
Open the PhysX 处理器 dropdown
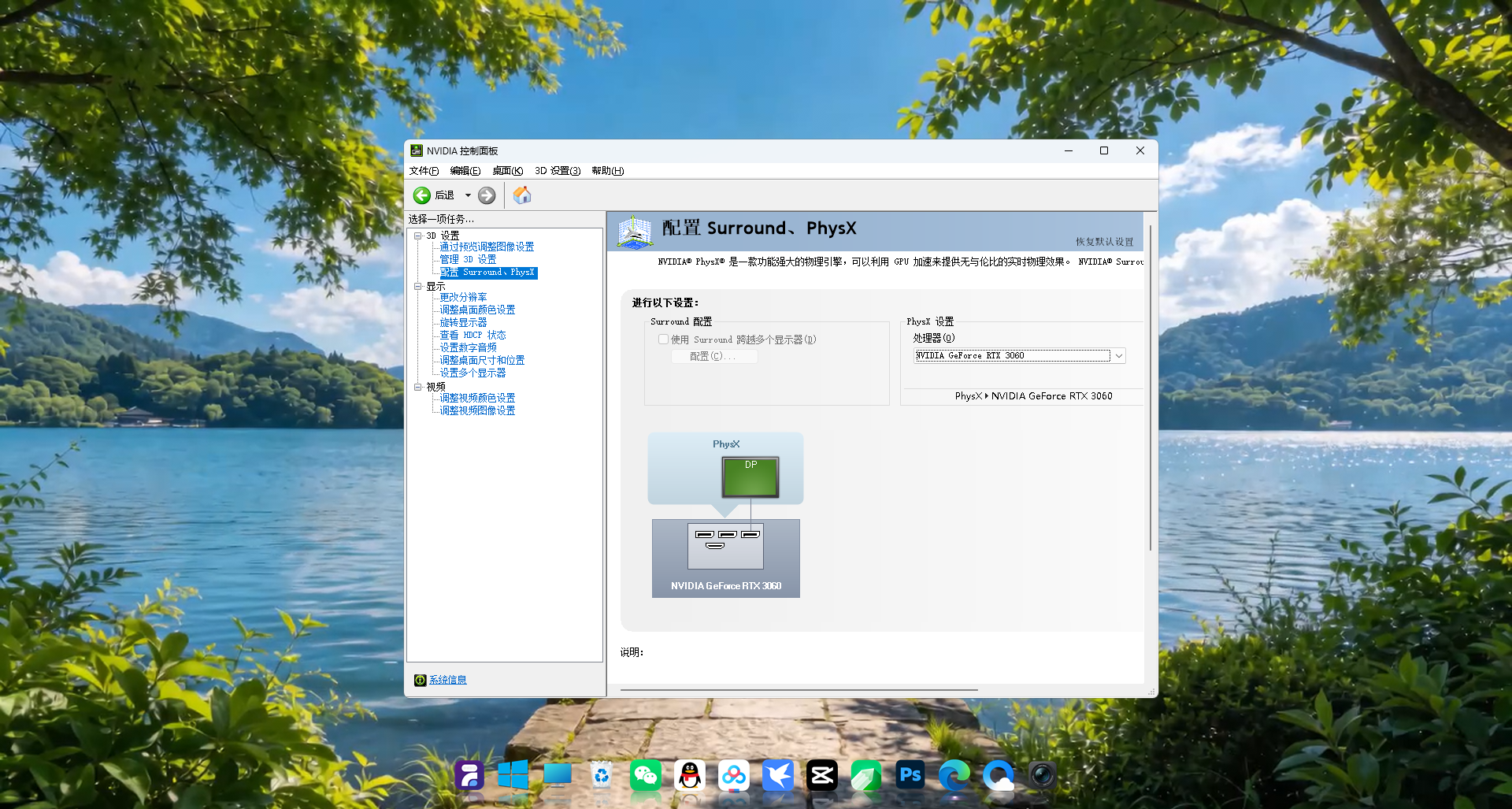1020,356
